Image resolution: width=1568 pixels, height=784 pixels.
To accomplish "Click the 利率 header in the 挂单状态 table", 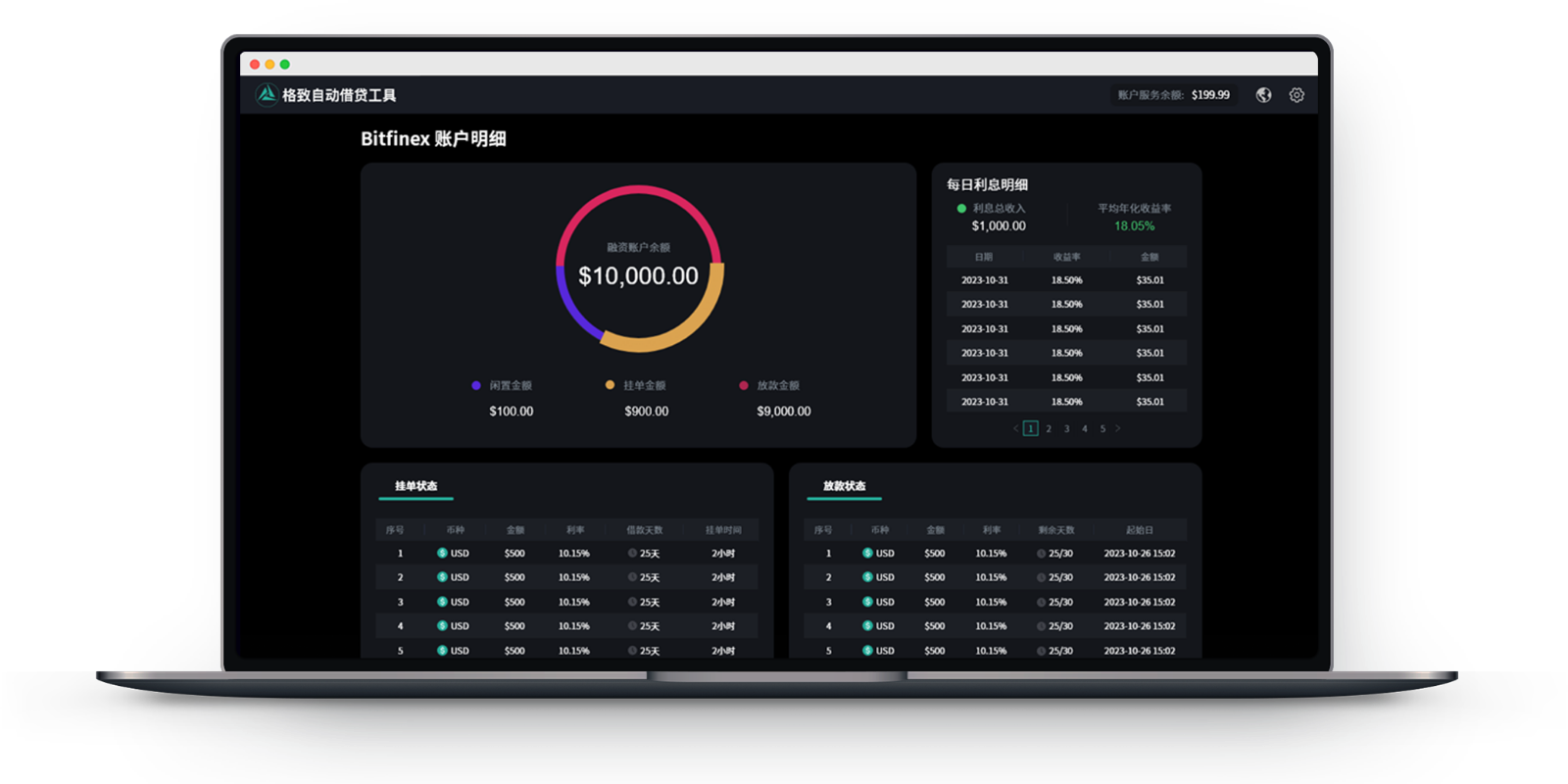I will 575,530.
